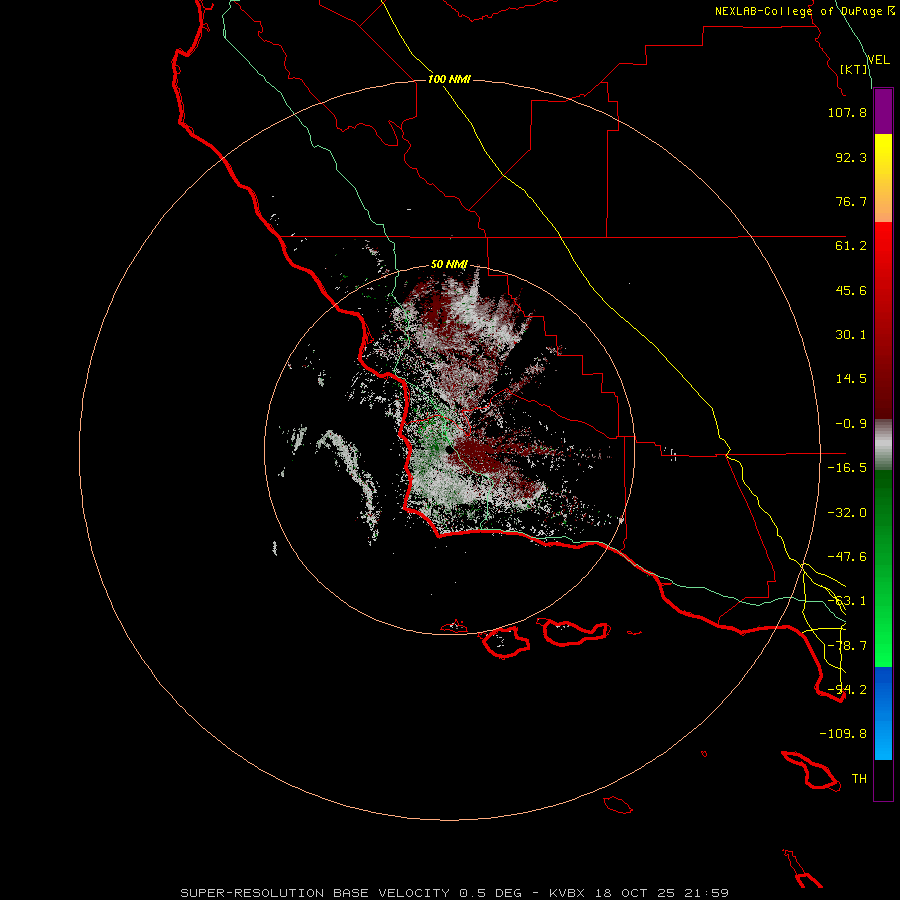
Task: Pick the purple segment of the color bar
Action: 883,112
